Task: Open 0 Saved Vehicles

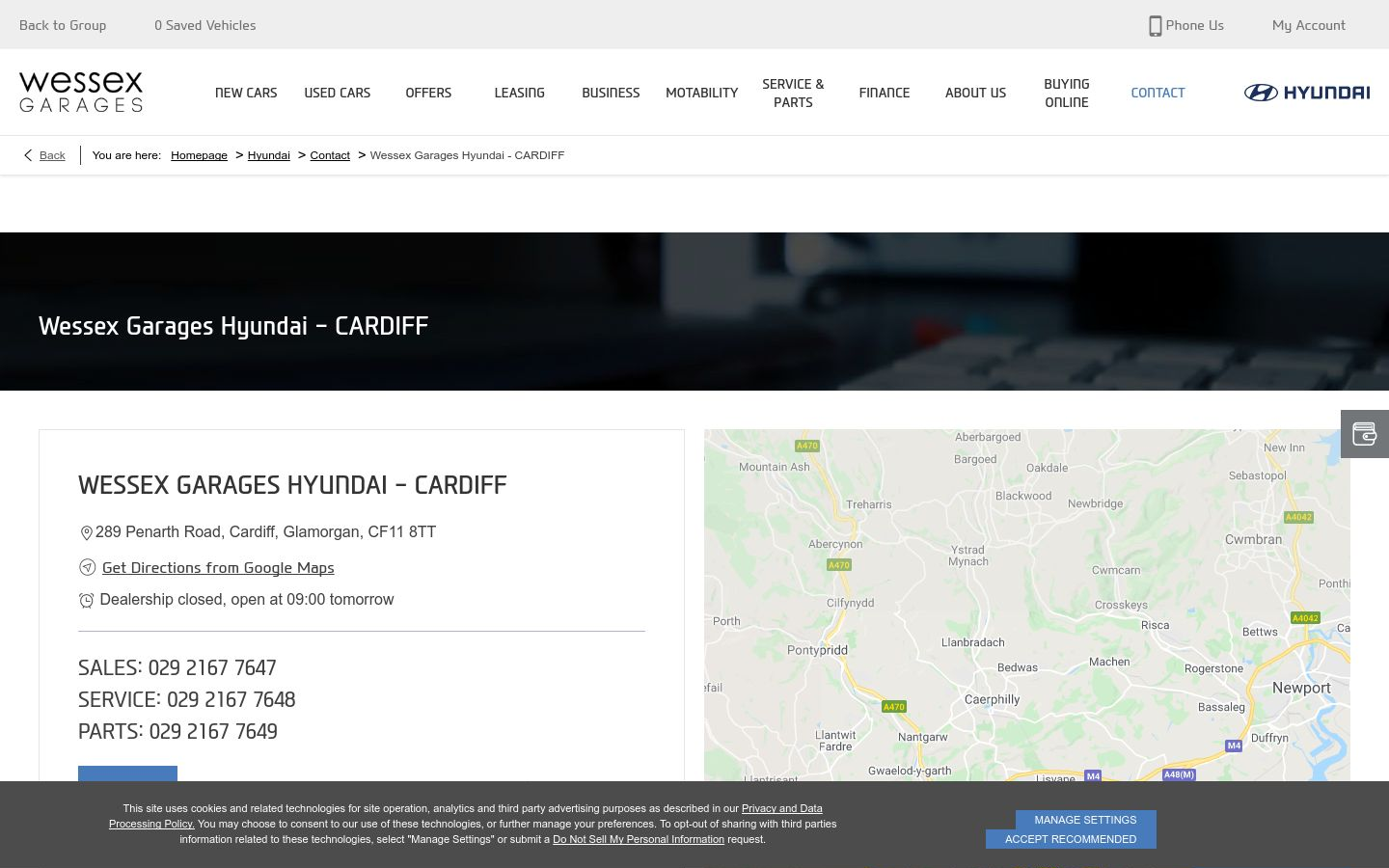Action: point(205,25)
